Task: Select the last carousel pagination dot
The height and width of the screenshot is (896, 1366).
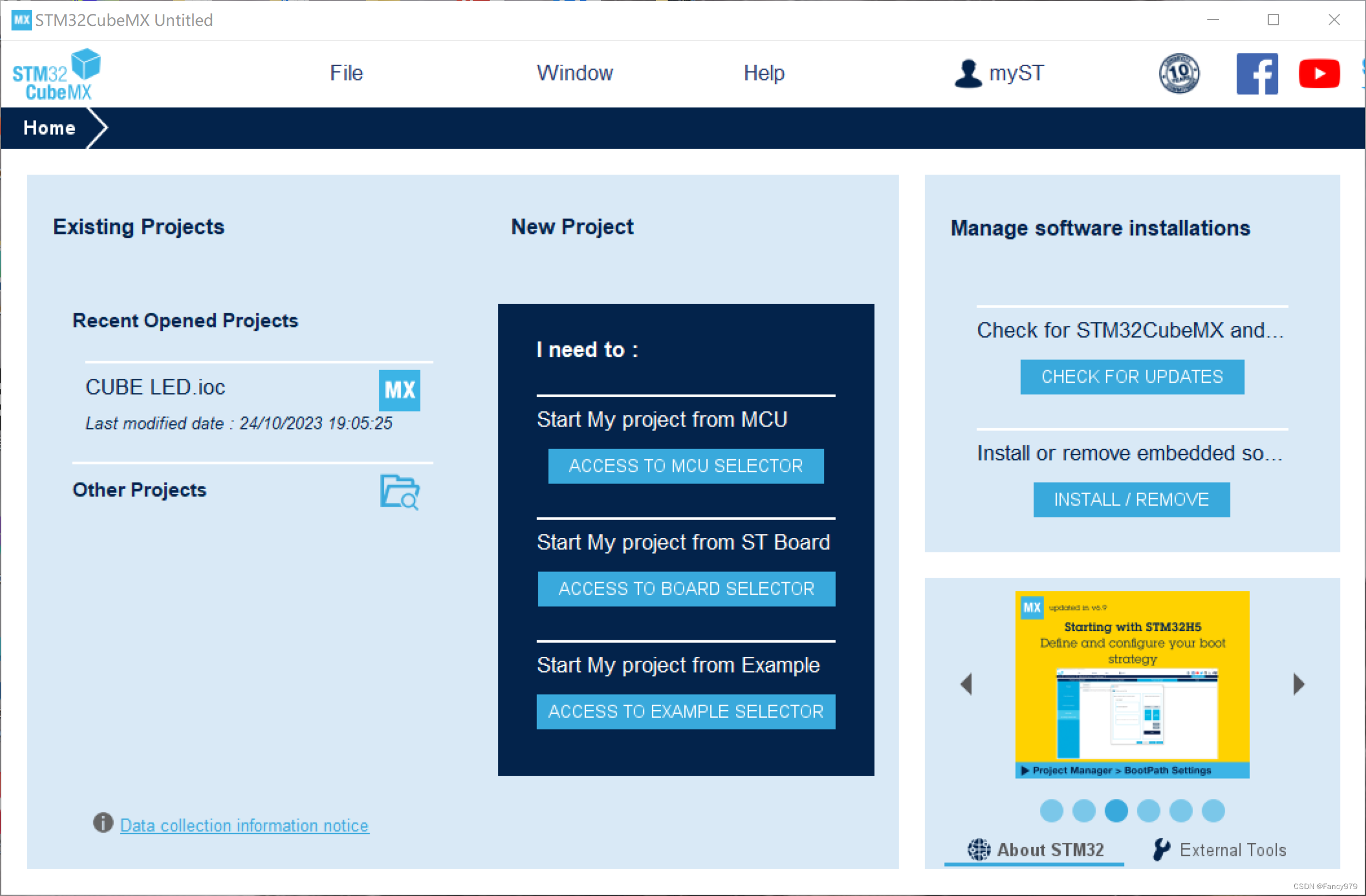Action: tap(1213, 811)
